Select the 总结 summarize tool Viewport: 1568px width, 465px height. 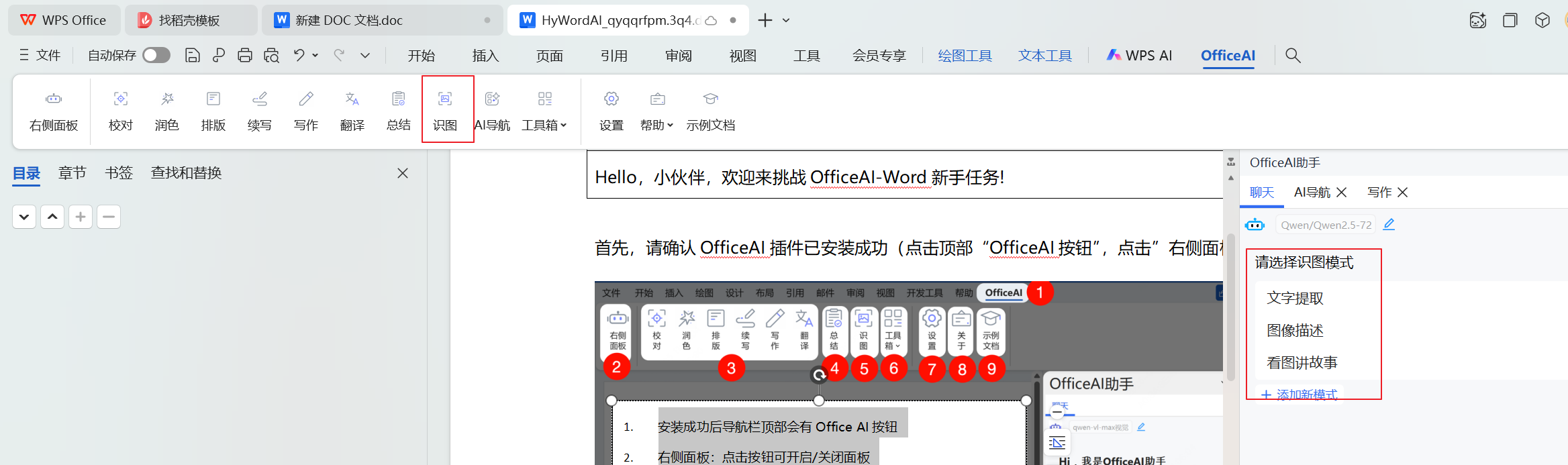(399, 111)
